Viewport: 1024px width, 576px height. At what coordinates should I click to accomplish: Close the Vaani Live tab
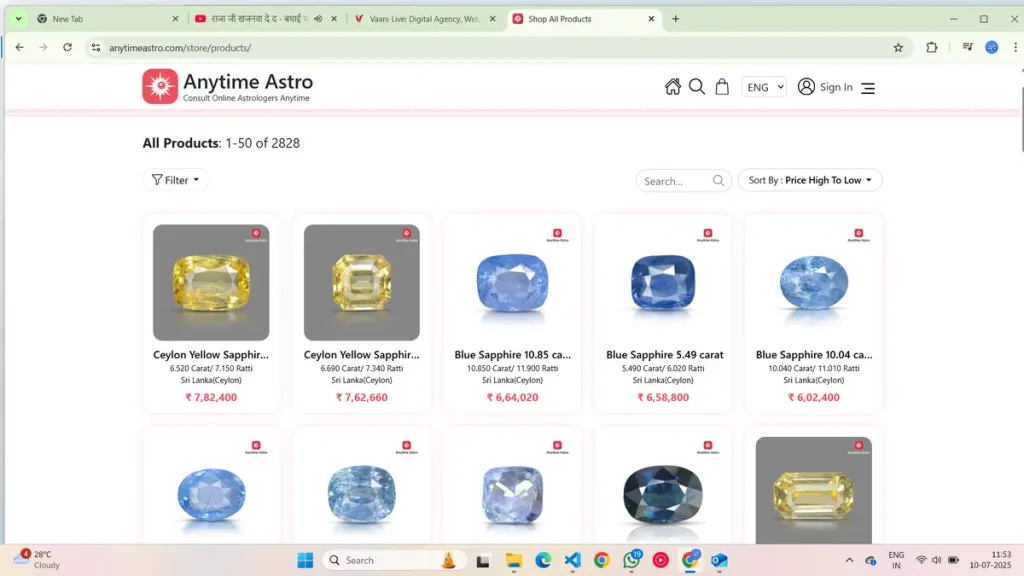coord(492,19)
